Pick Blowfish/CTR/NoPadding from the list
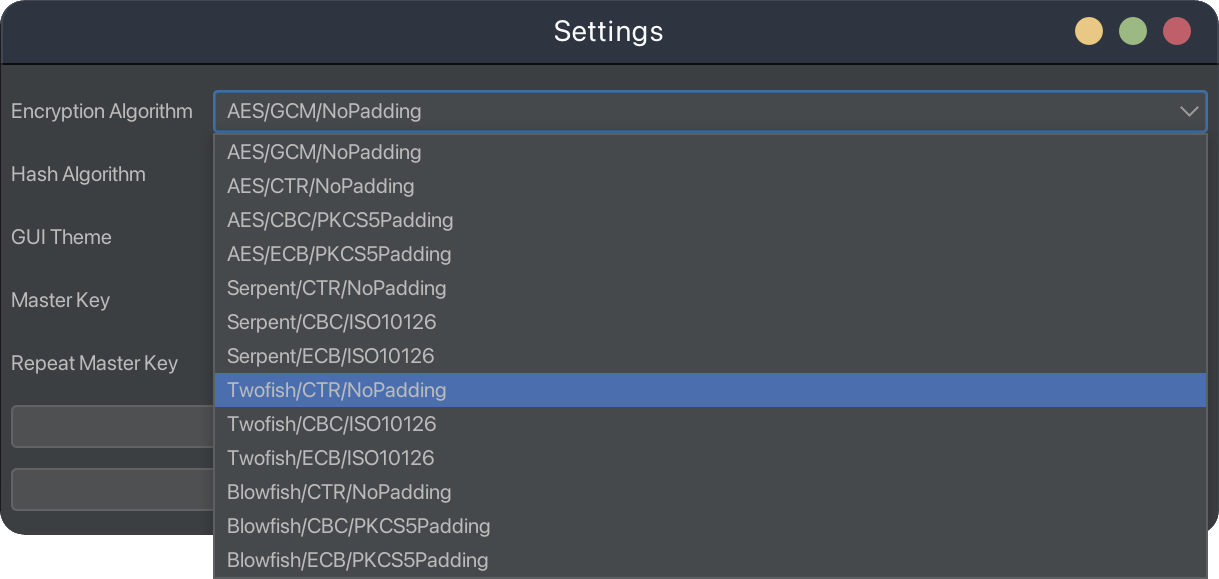The width and height of the screenshot is (1219, 579). point(339,493)
